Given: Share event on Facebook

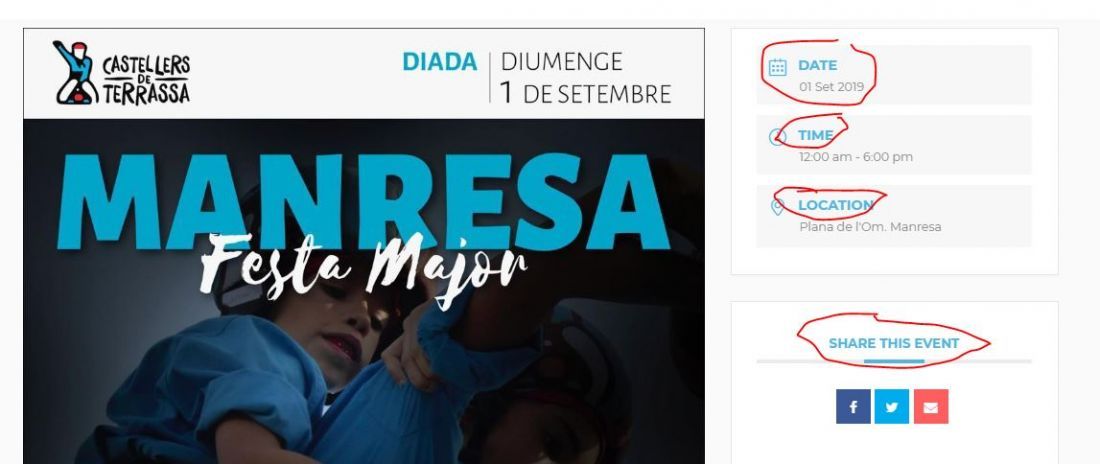Looking at the screenshot, I should (x=853, y=406).
